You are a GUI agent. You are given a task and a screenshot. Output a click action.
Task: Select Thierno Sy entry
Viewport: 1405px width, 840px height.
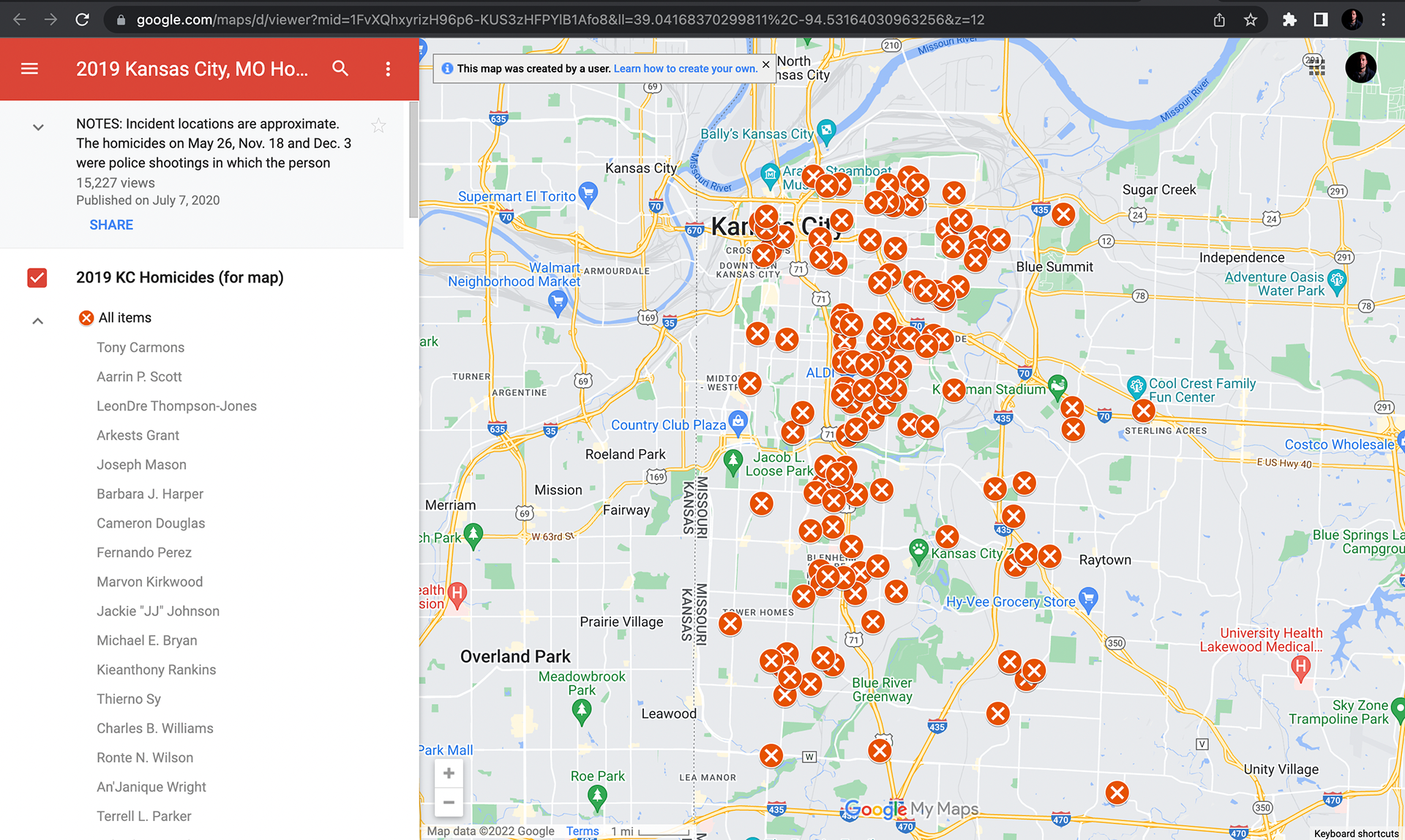click(x=129, y=699)
